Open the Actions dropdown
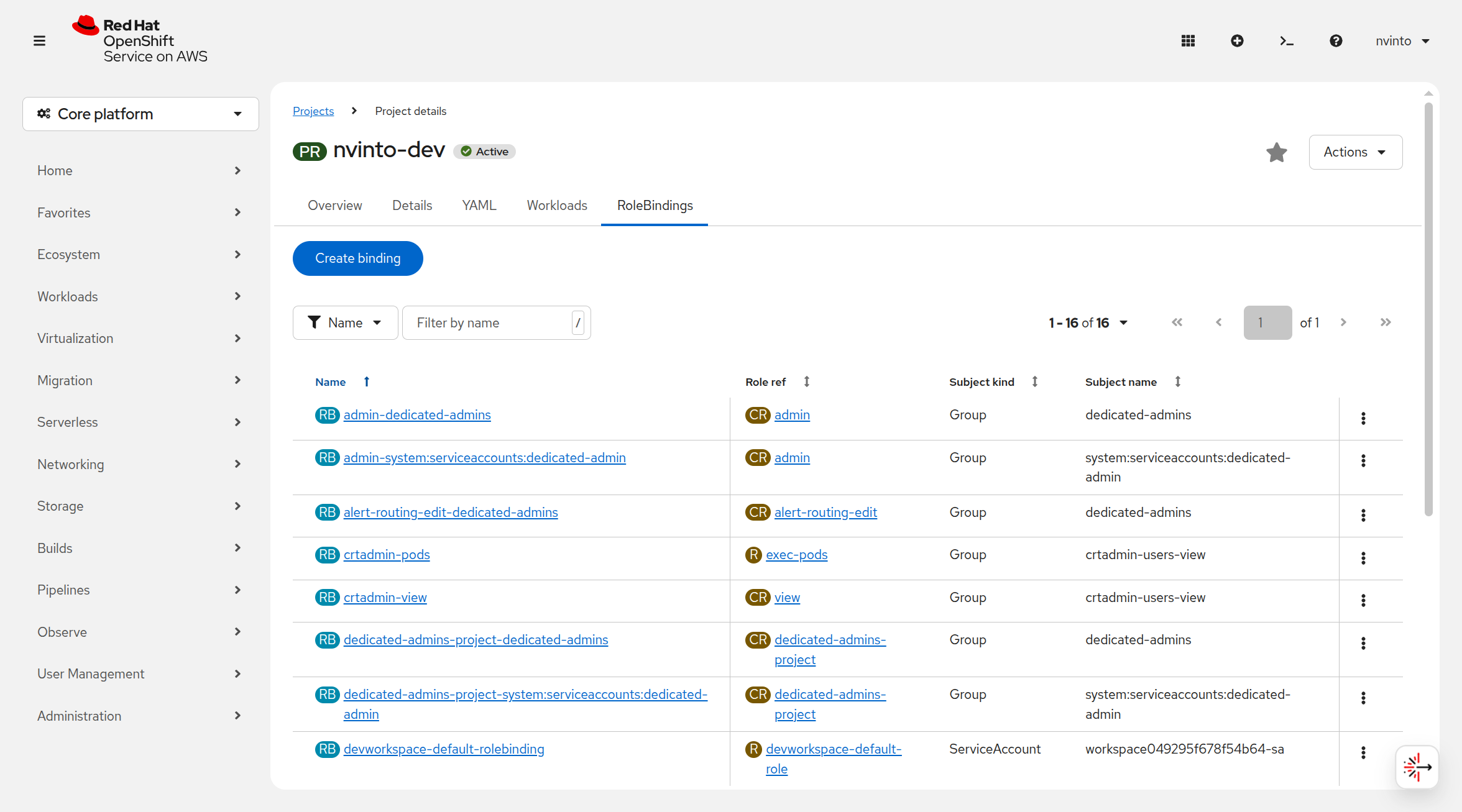 (x=1355, y=152)
